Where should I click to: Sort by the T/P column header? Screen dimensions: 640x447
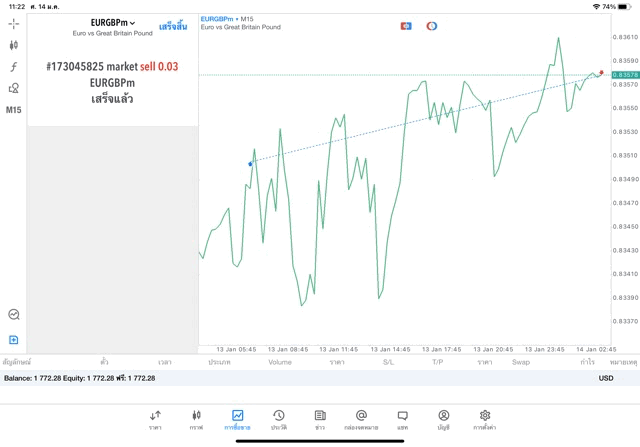coord(438,362)
